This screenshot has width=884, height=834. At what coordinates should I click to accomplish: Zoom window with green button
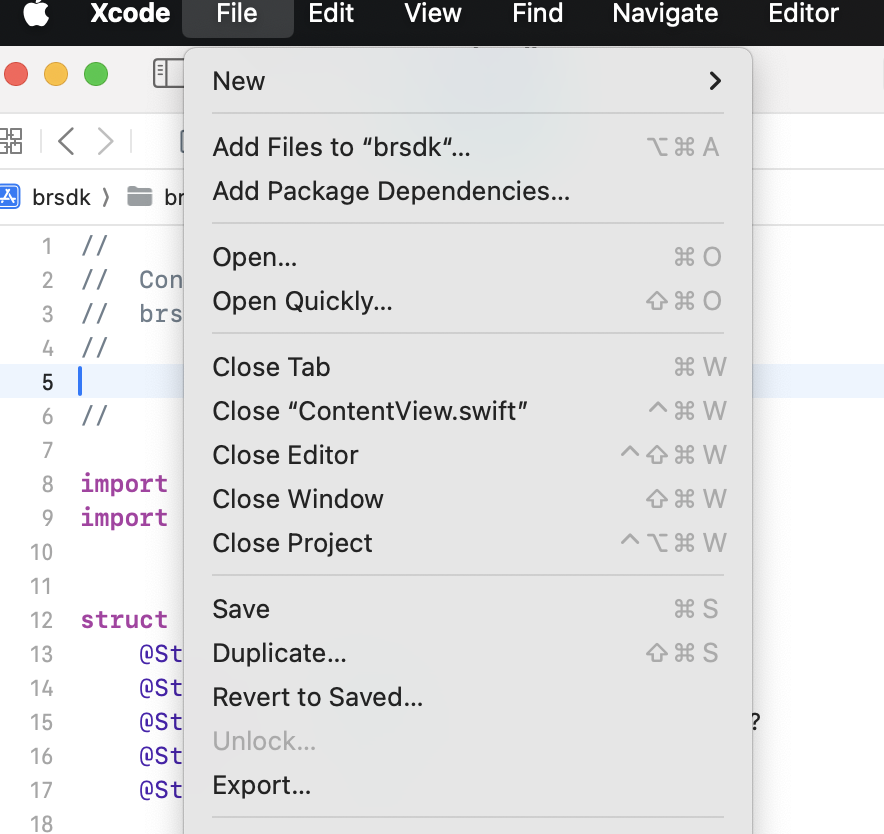click(x=96, y=74)
